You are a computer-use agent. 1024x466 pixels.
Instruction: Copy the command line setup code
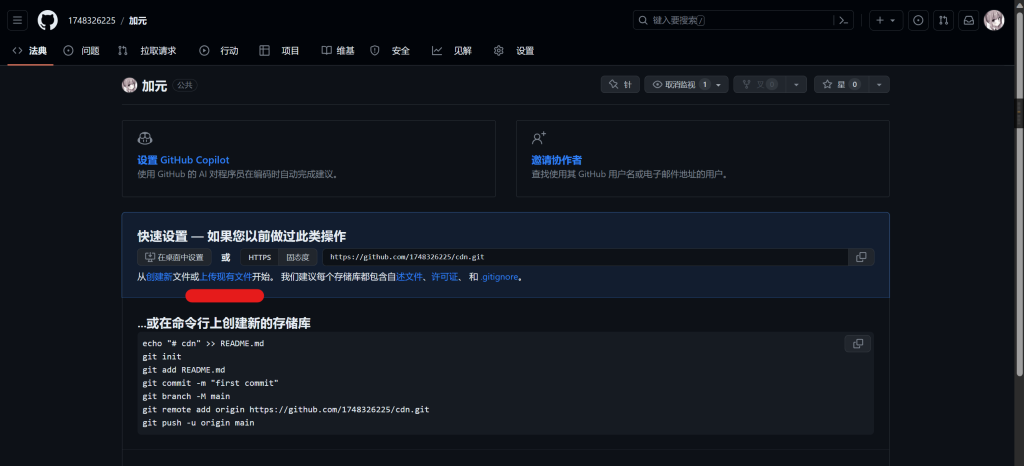click(857, 343)
